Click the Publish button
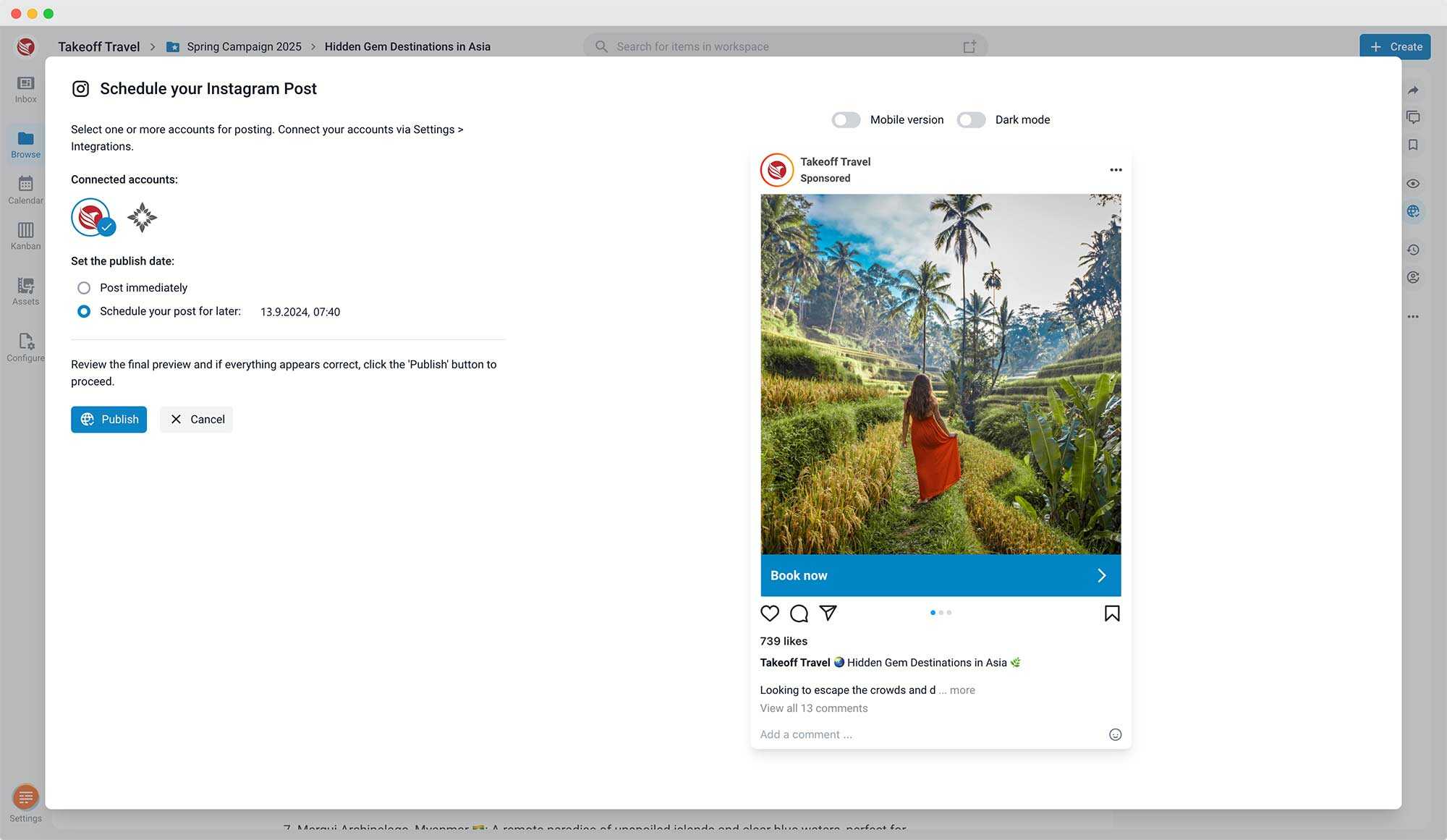 pos(109,420)
